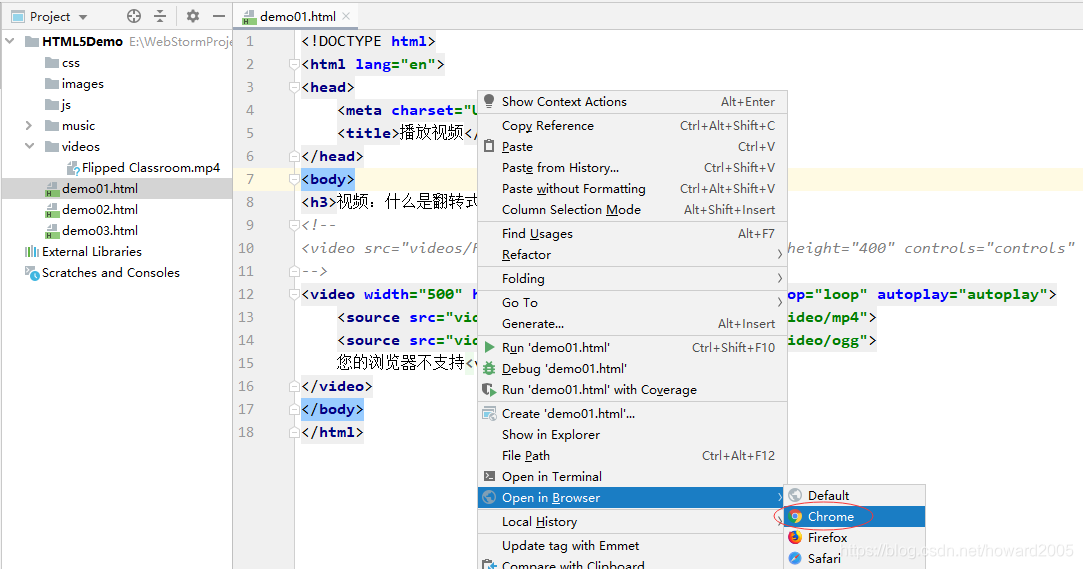This screenshot has height=569, width=1083.
Task: Choose Update tag with Emmet
Action: tap(632, 546)
